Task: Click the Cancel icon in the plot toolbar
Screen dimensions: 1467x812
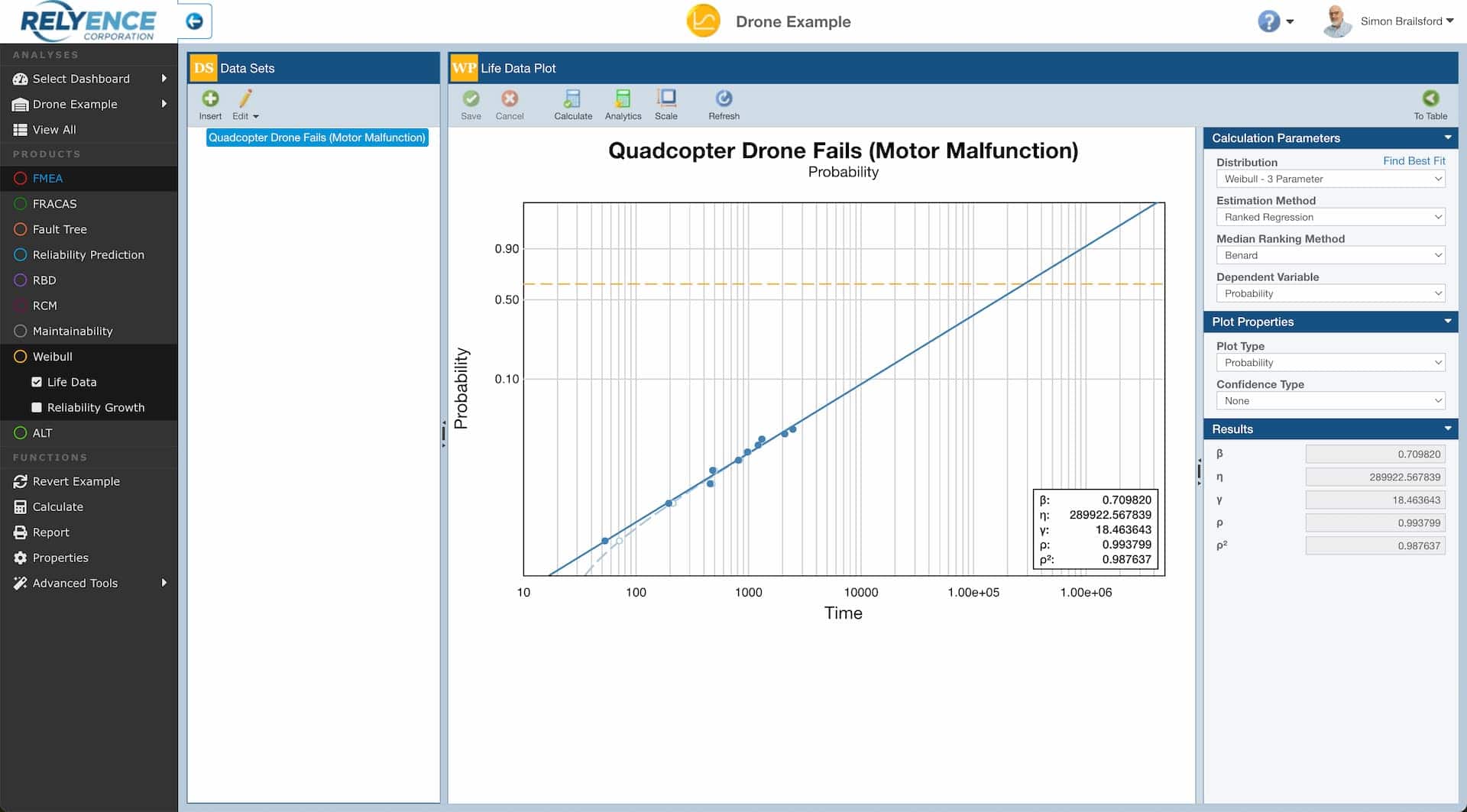Action: coord(510,105)
